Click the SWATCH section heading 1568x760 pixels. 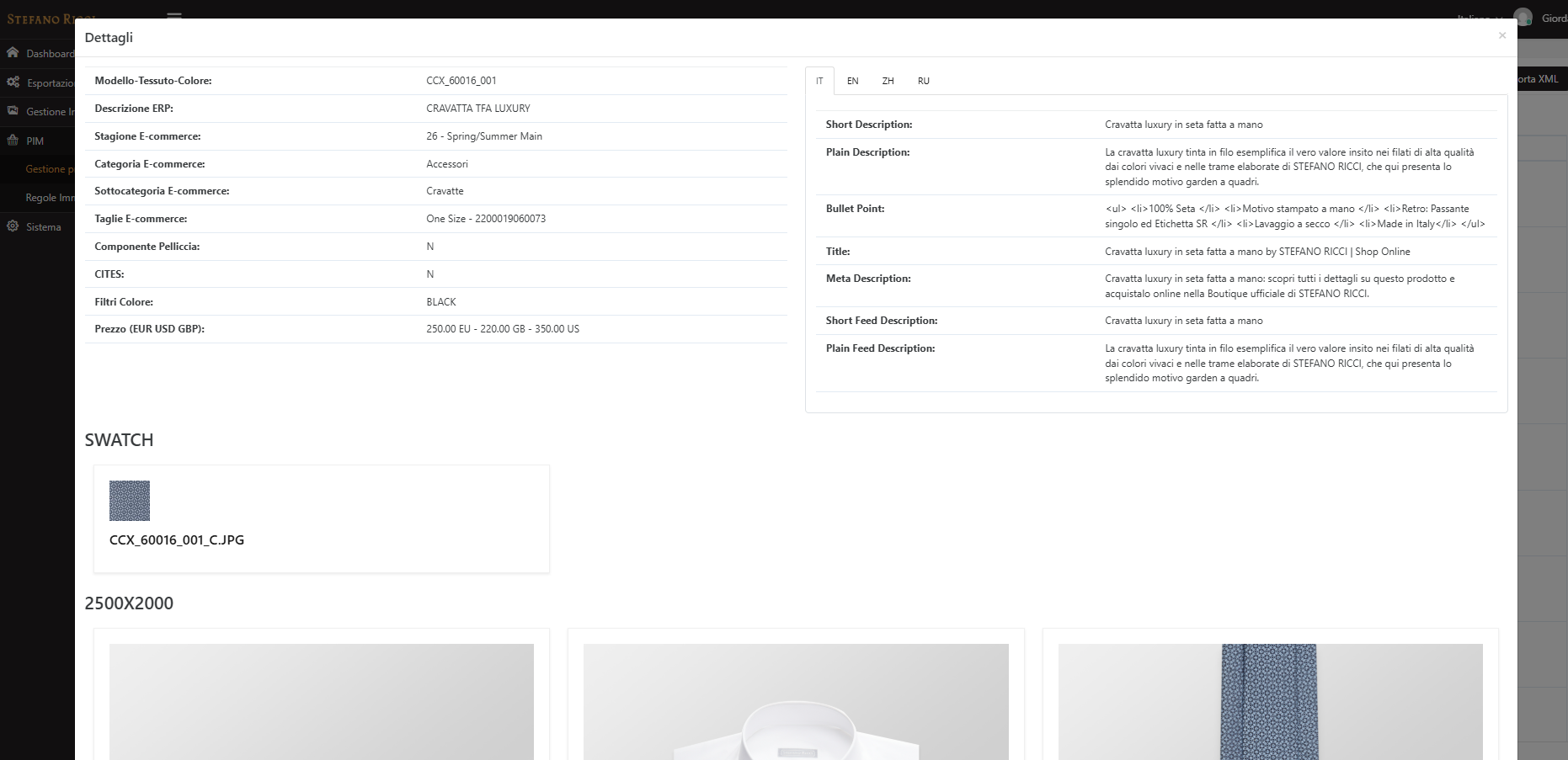[x=119, y=440]
